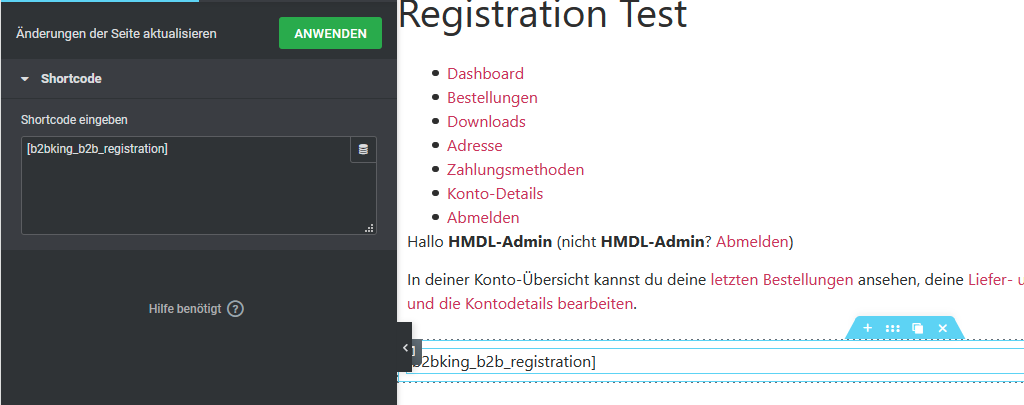
Task: Click 'Änderungen der Seite aktualisieren' text
Action: [x=116, y=33]
